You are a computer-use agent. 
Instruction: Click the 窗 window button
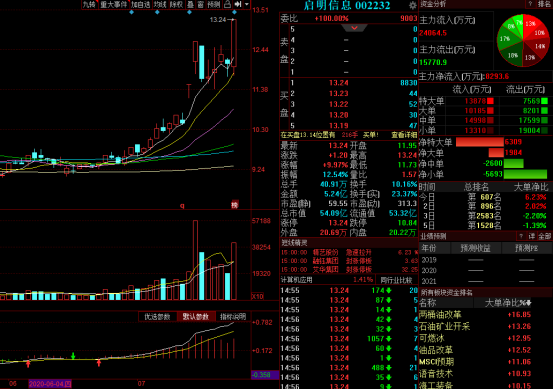pyautogui.click(x=201, y=4)
